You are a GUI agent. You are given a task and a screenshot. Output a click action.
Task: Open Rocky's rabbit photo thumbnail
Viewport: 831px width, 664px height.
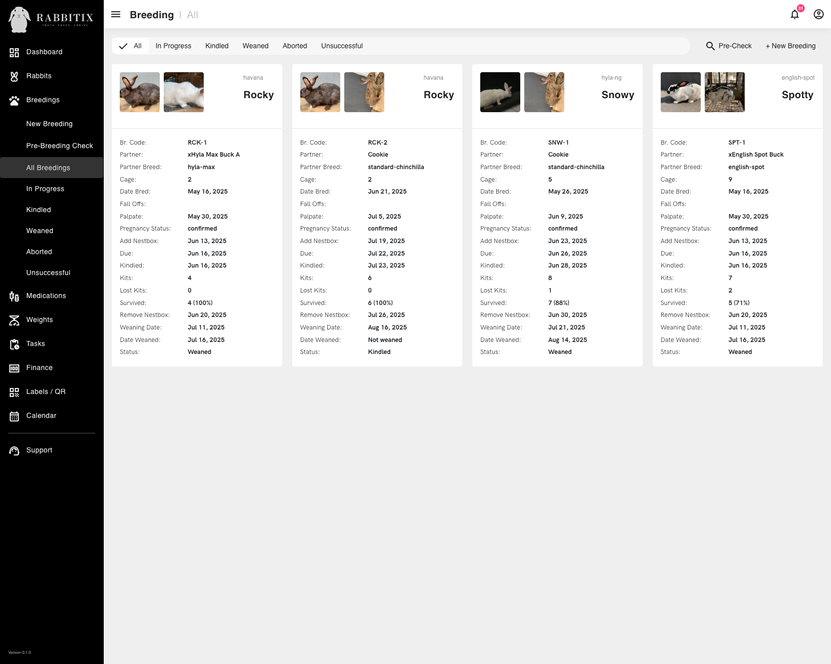pyautogui.click(x=137, y=89)
